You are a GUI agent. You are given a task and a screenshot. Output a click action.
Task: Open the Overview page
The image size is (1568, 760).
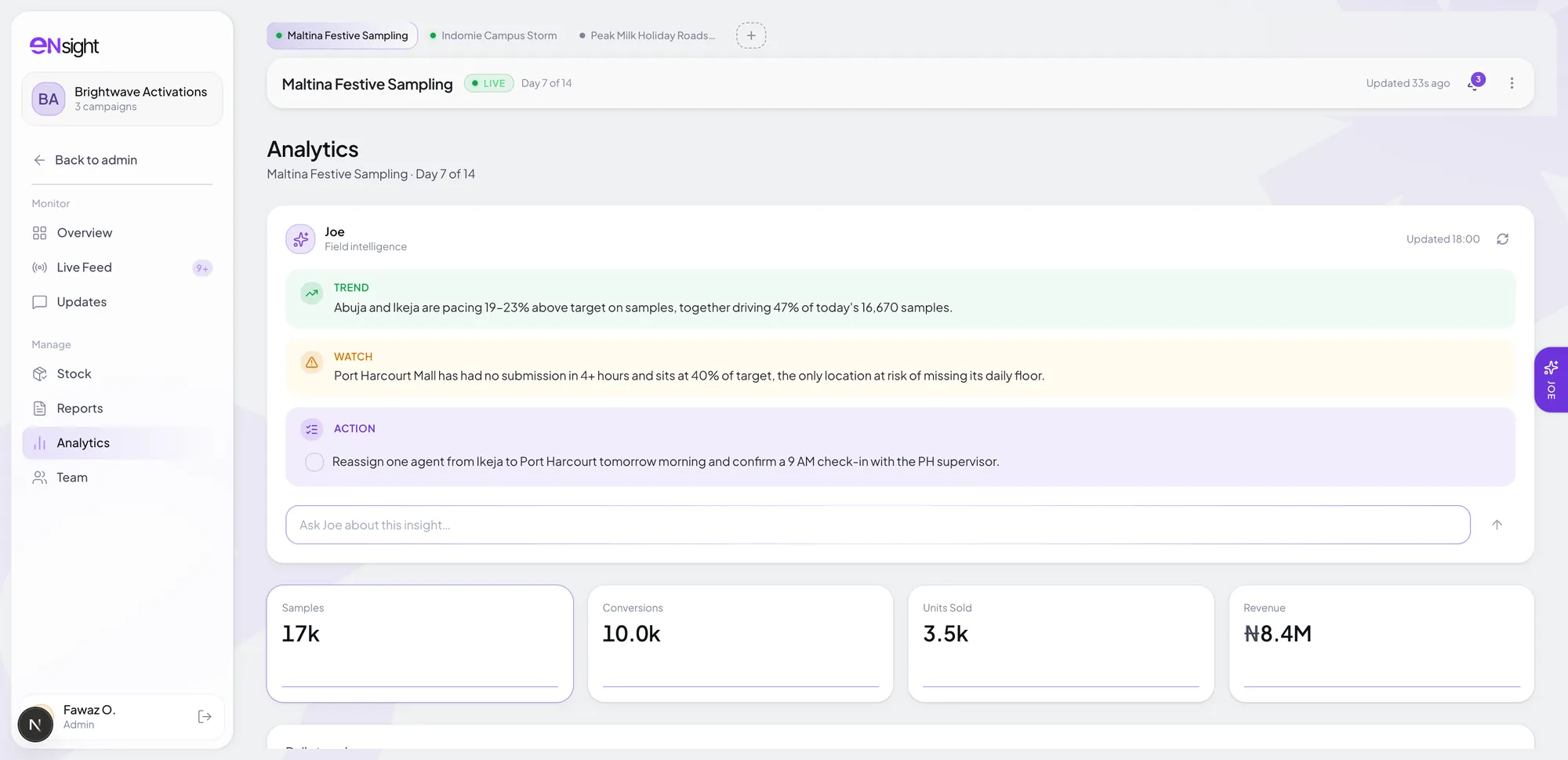click(122, 233)
